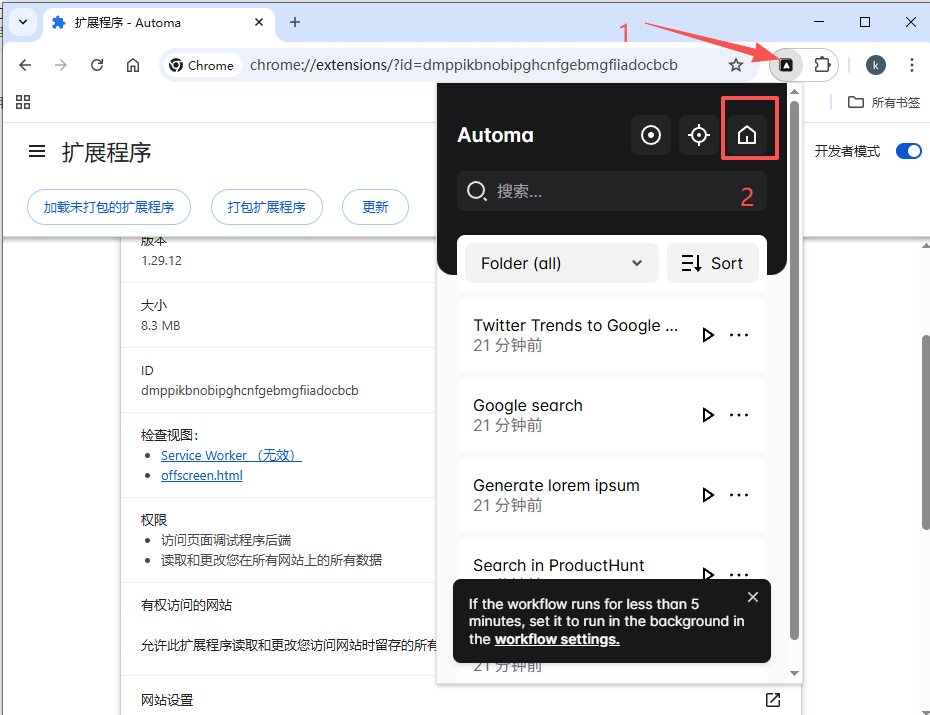930x715 pixels.
Task: Select the Google search workflow title
Action: pyautogui.click(x=528, y=406)
